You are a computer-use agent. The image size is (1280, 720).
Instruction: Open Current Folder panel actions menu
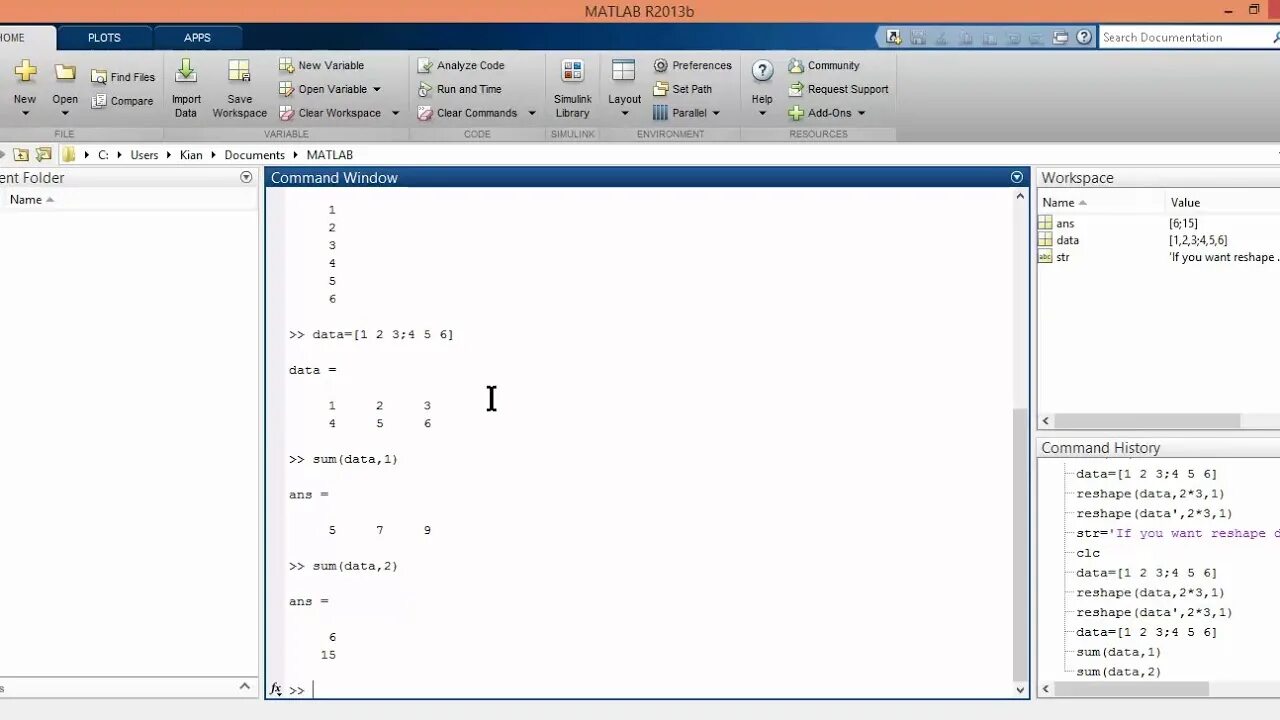246,177
